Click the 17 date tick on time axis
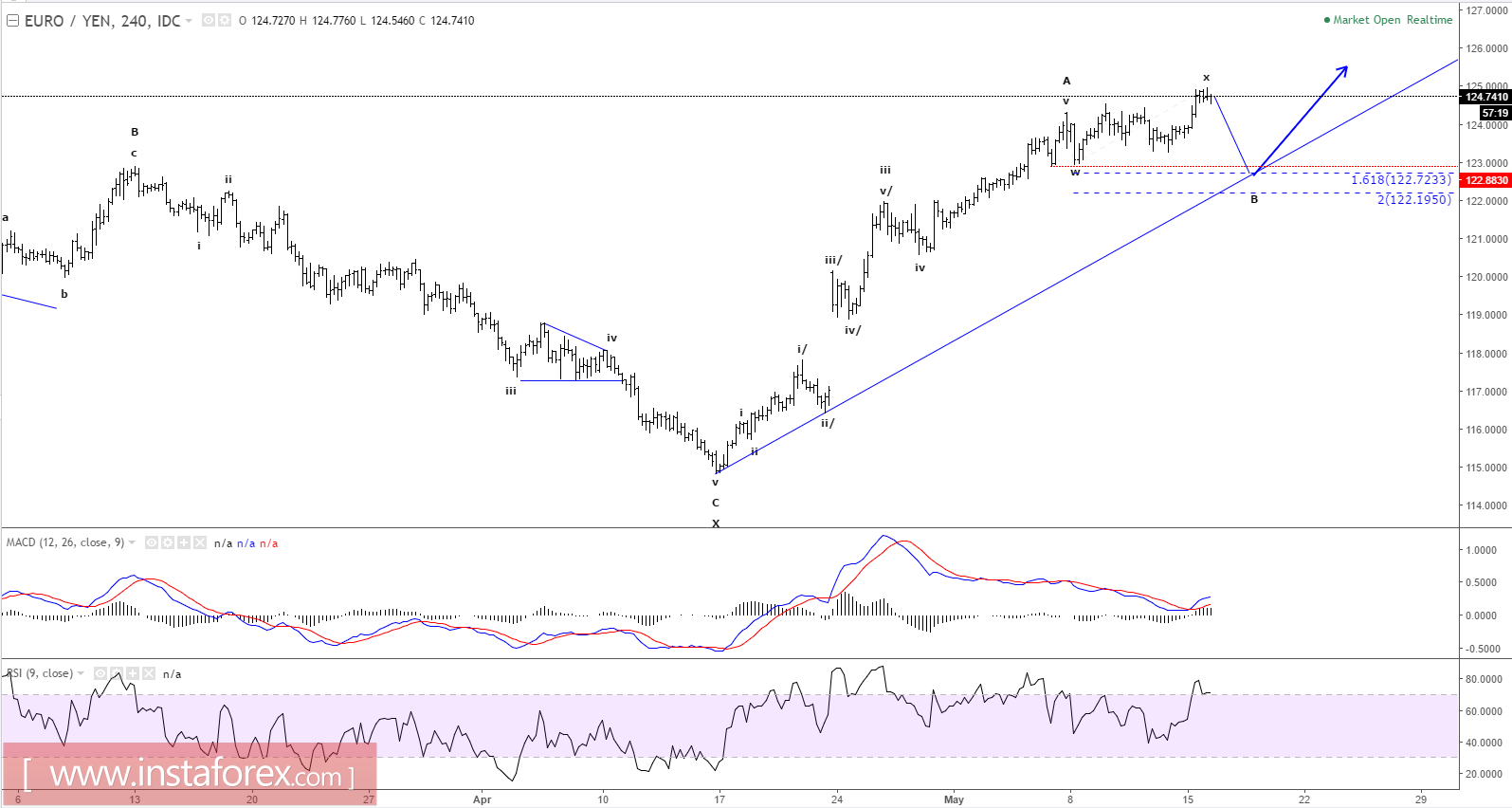The width and height of the screenshot is (1512, 808). click(720, 799)
